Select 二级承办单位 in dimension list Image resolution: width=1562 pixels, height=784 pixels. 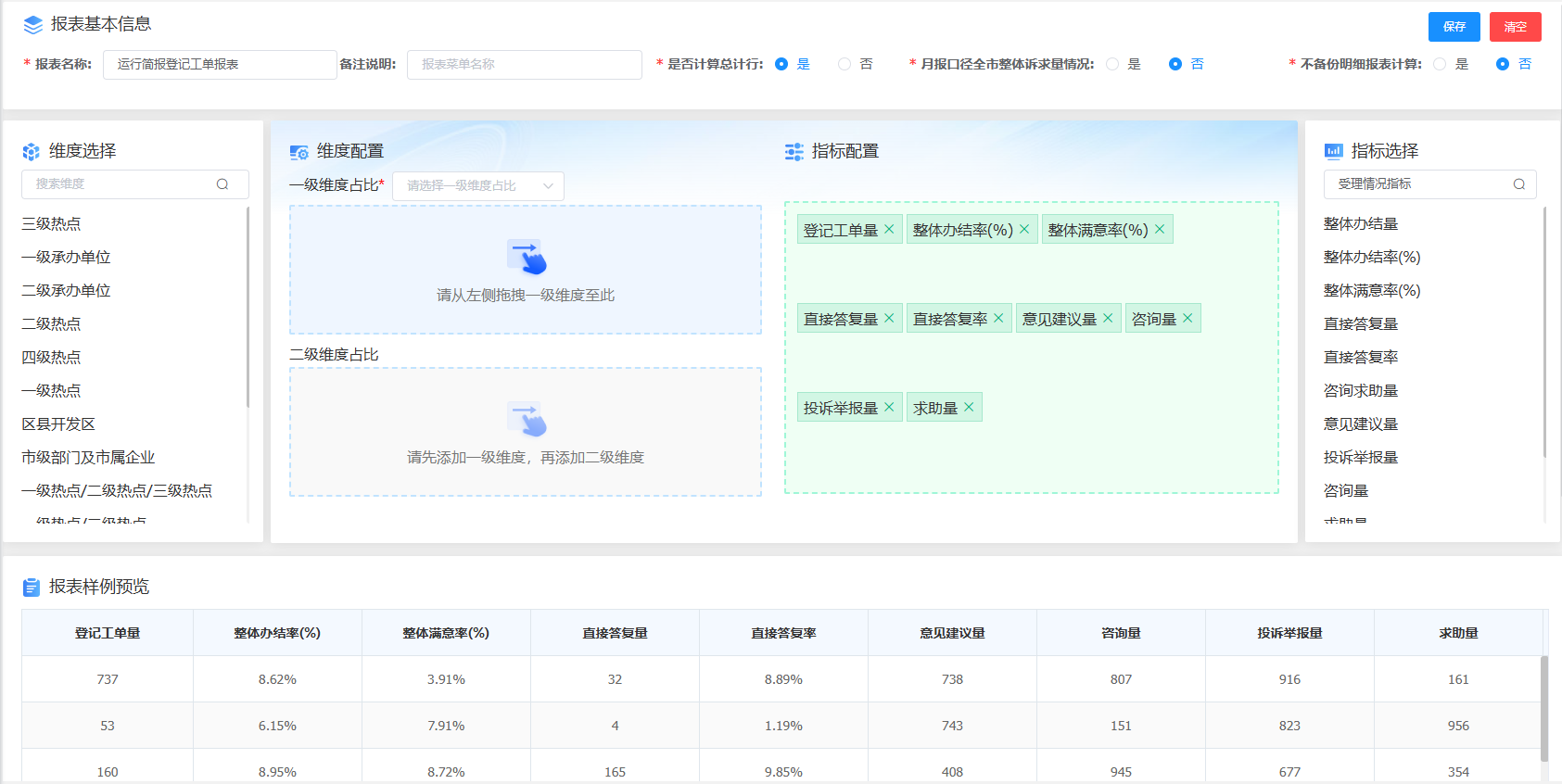pyautogui.click(x=66, y=290)
